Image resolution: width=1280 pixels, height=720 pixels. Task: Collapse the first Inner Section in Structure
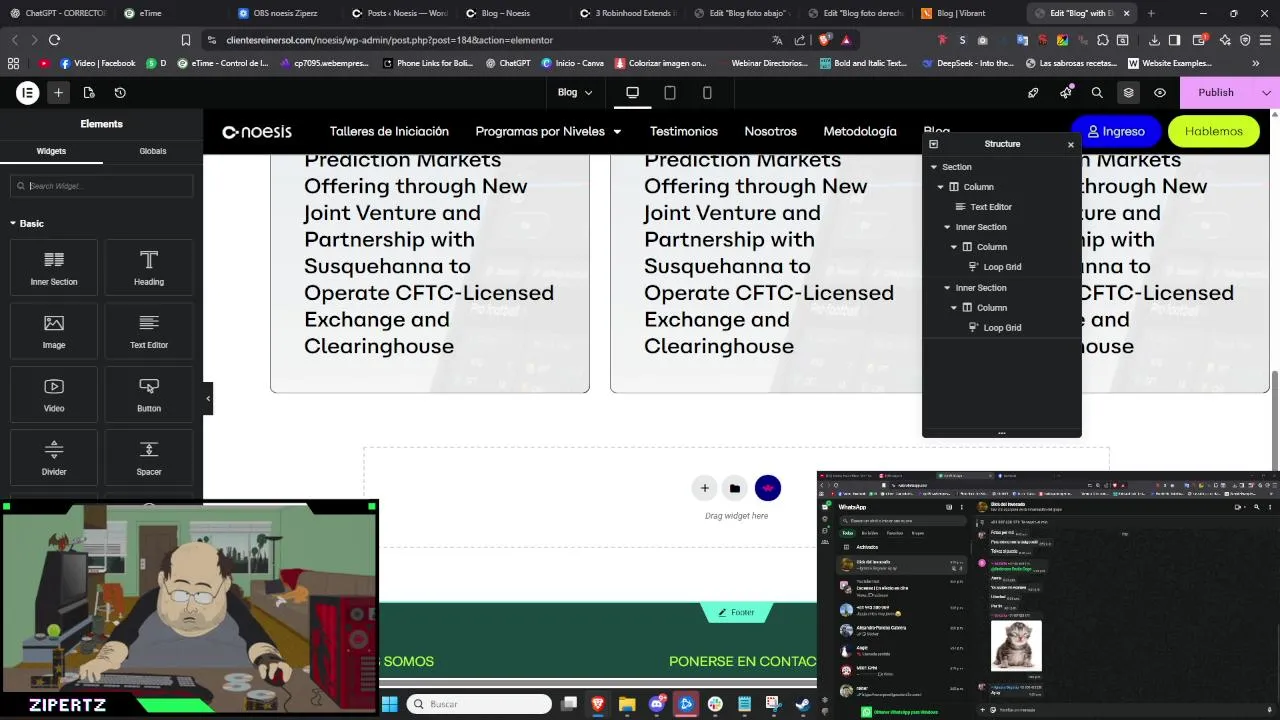click(948, 227)
